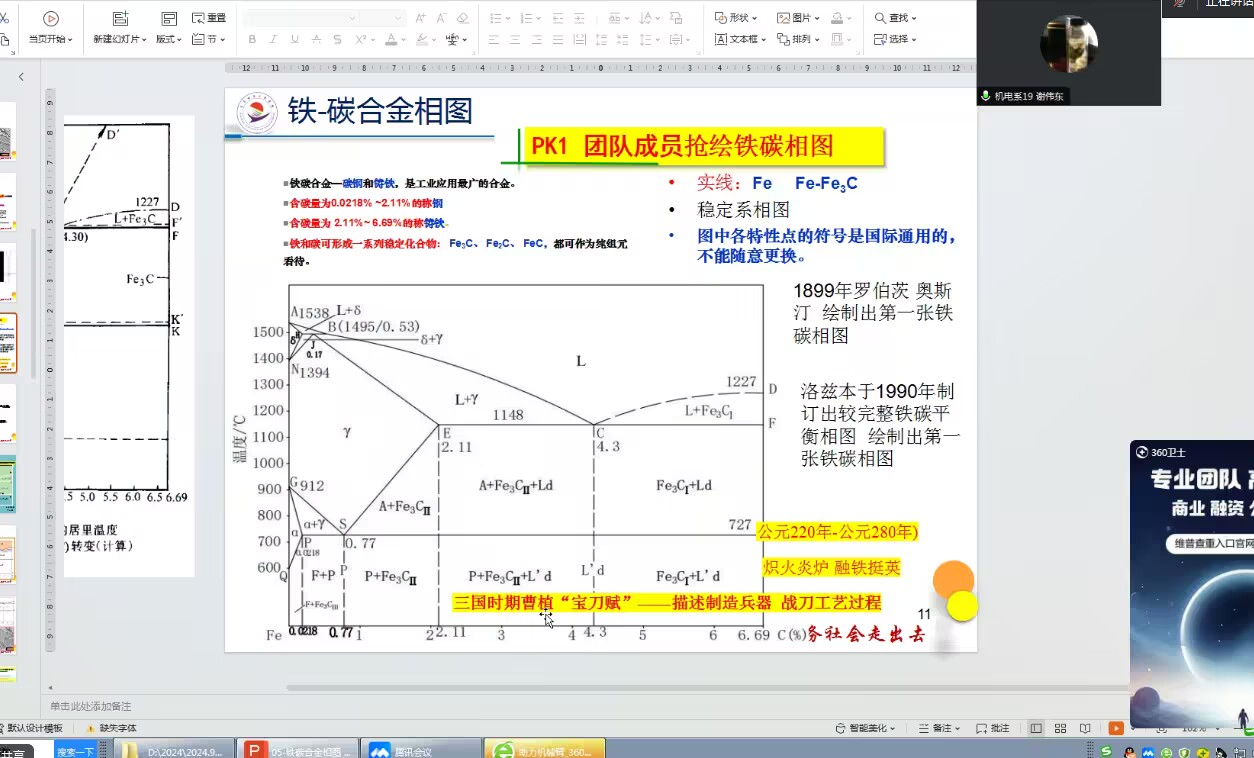Toggle Italic formatting
The height and width of the screenshot is (758, 1254).
(x=273, y=39)
